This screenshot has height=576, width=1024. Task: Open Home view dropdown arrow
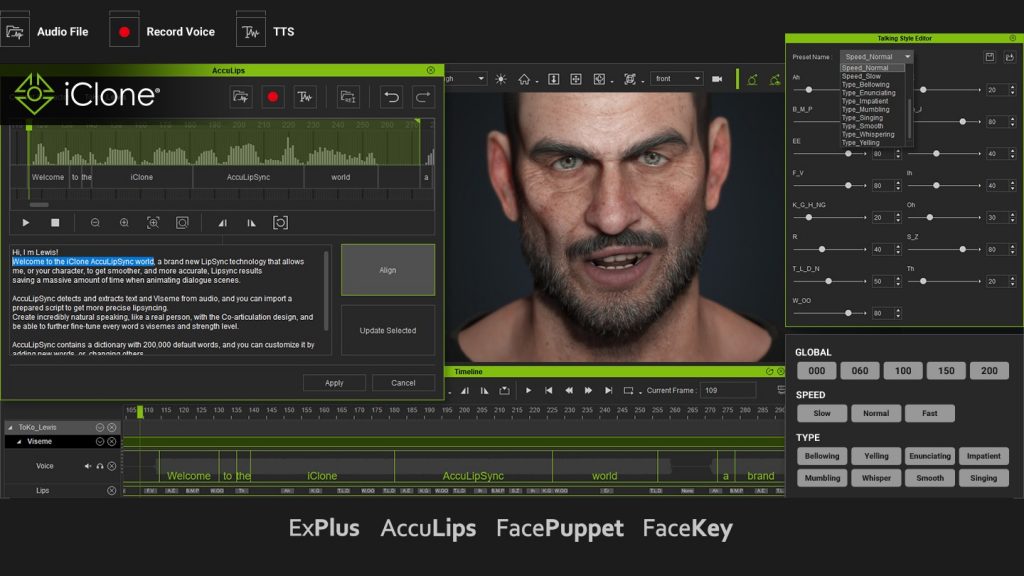coord(536,82)
